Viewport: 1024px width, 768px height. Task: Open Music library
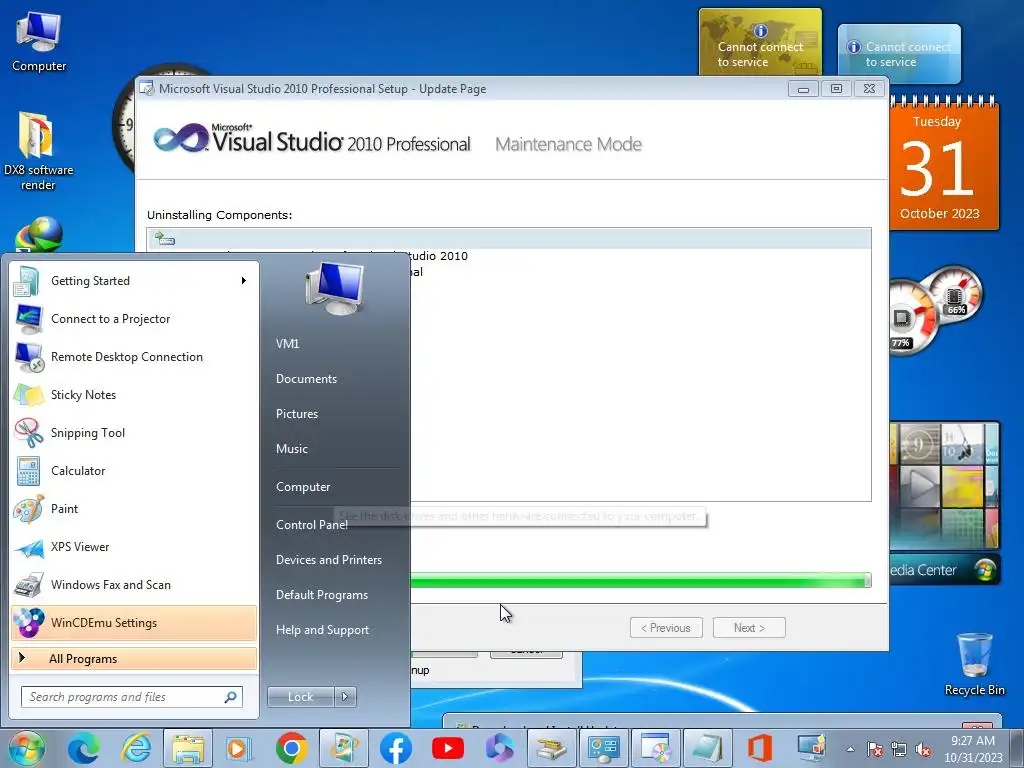[291, 449]
